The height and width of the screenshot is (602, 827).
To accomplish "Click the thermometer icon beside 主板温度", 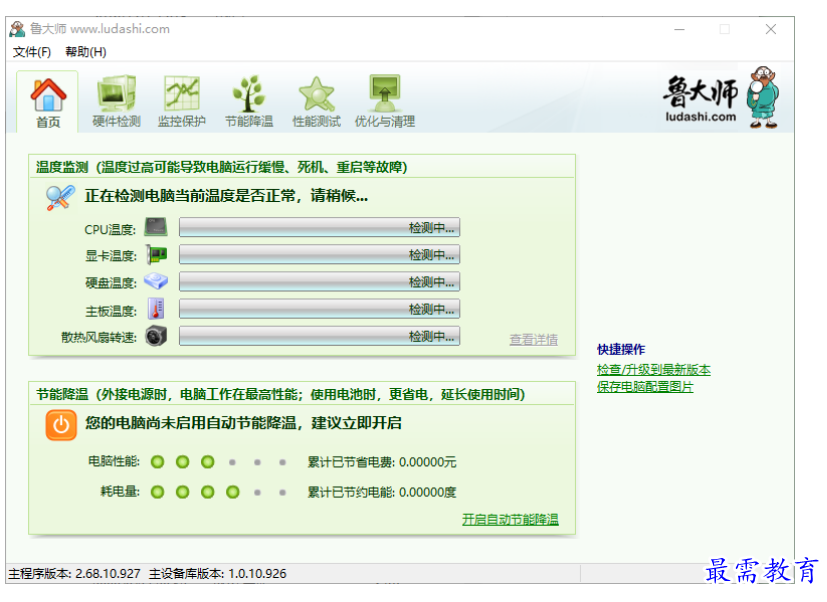I will (x=156, y=309).
